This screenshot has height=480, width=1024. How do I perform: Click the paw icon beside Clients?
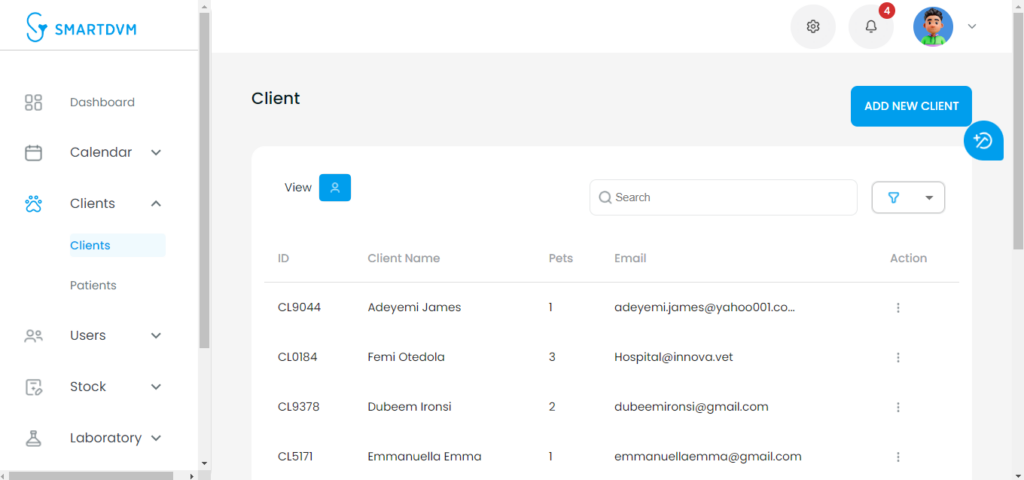coord(33,204)
